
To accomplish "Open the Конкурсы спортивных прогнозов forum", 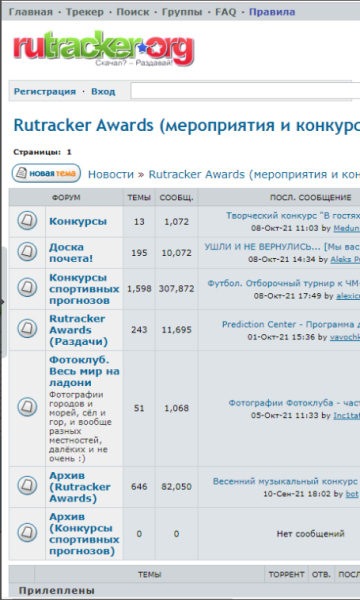I will (x=84, y=289).
